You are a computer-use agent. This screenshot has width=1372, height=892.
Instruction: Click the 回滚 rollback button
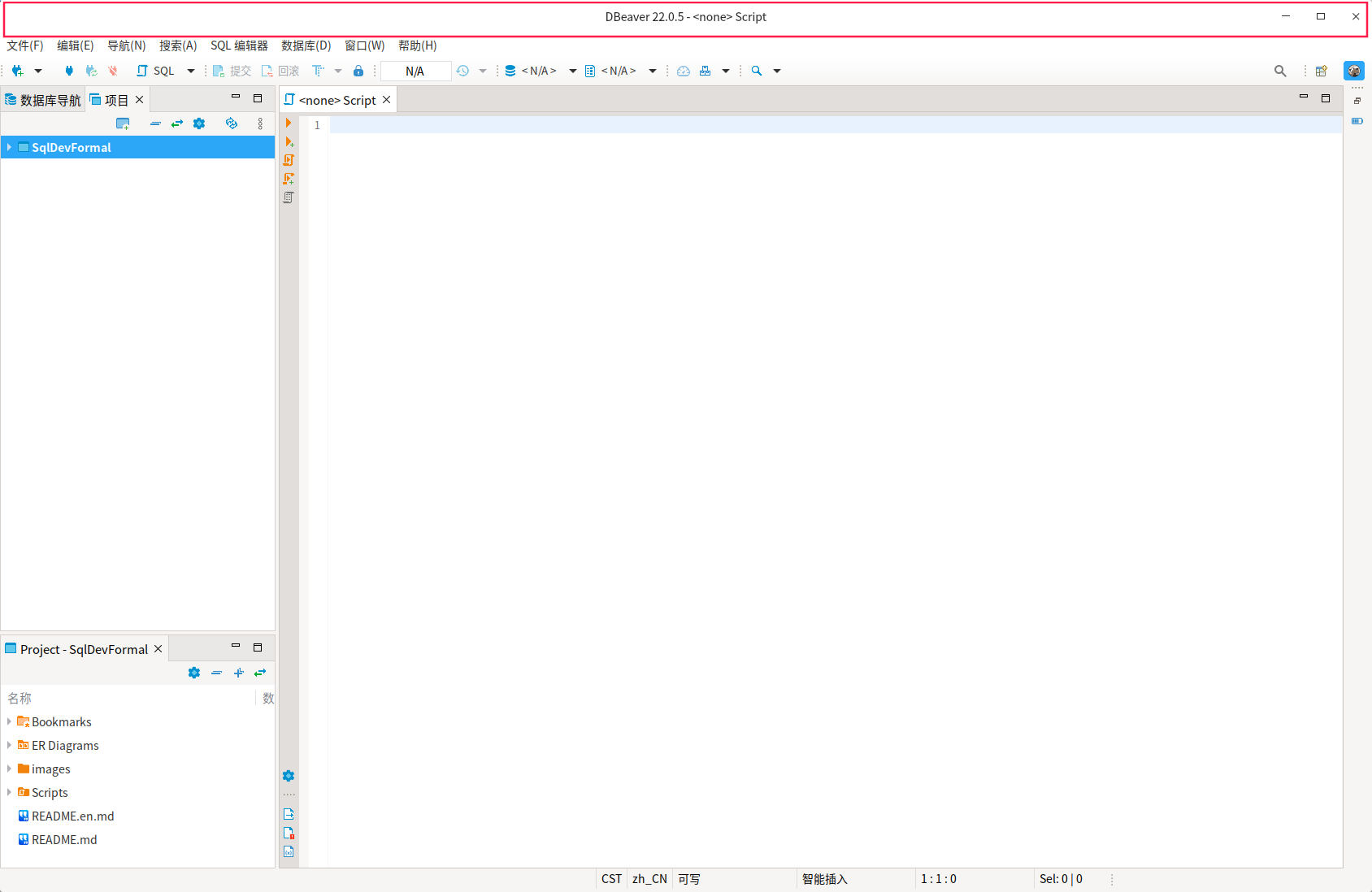pos(280,71)
